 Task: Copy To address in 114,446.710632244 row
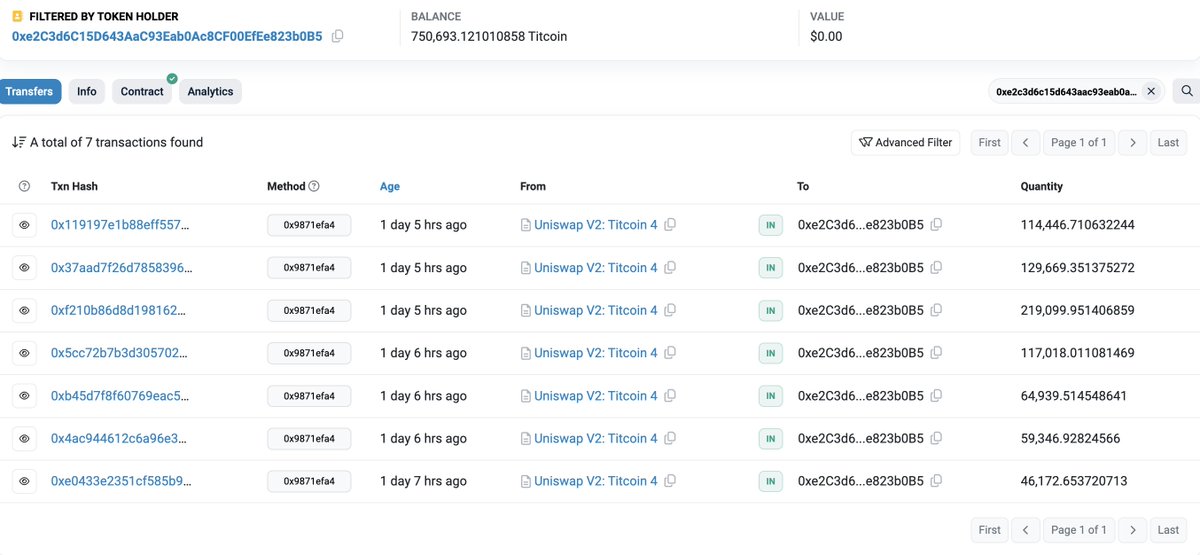[x=936, y=225]
